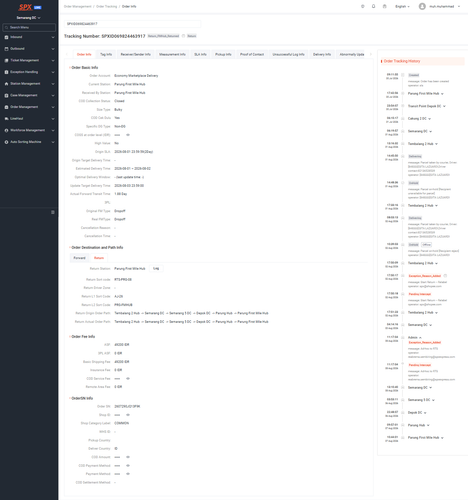Click the button beside the OnHold status
468x500 pixels.
(x=426, y=245)
